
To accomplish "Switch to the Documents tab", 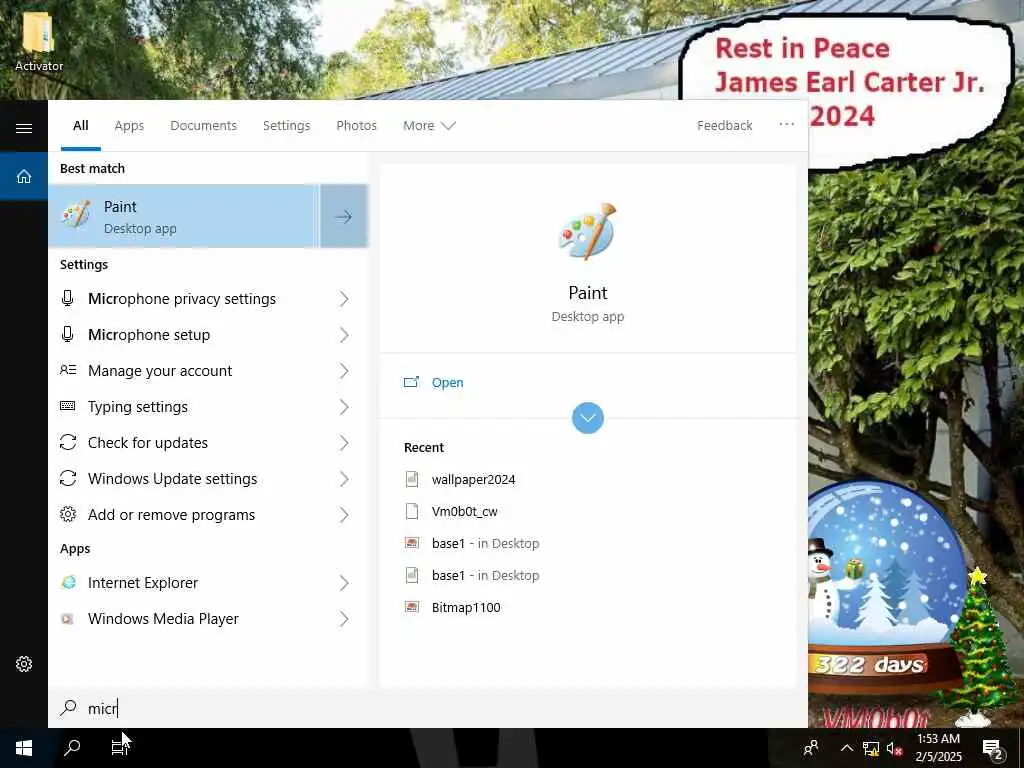I will pyautogui.click(x=203, y=125).
